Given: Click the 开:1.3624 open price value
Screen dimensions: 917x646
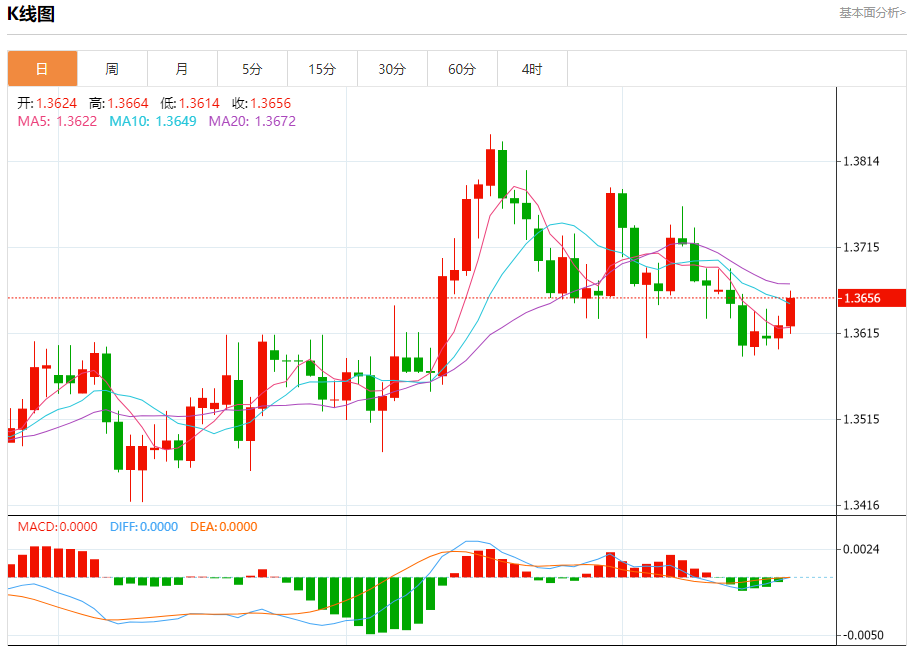Looking at the screenshot, I should tap(47, 103).
